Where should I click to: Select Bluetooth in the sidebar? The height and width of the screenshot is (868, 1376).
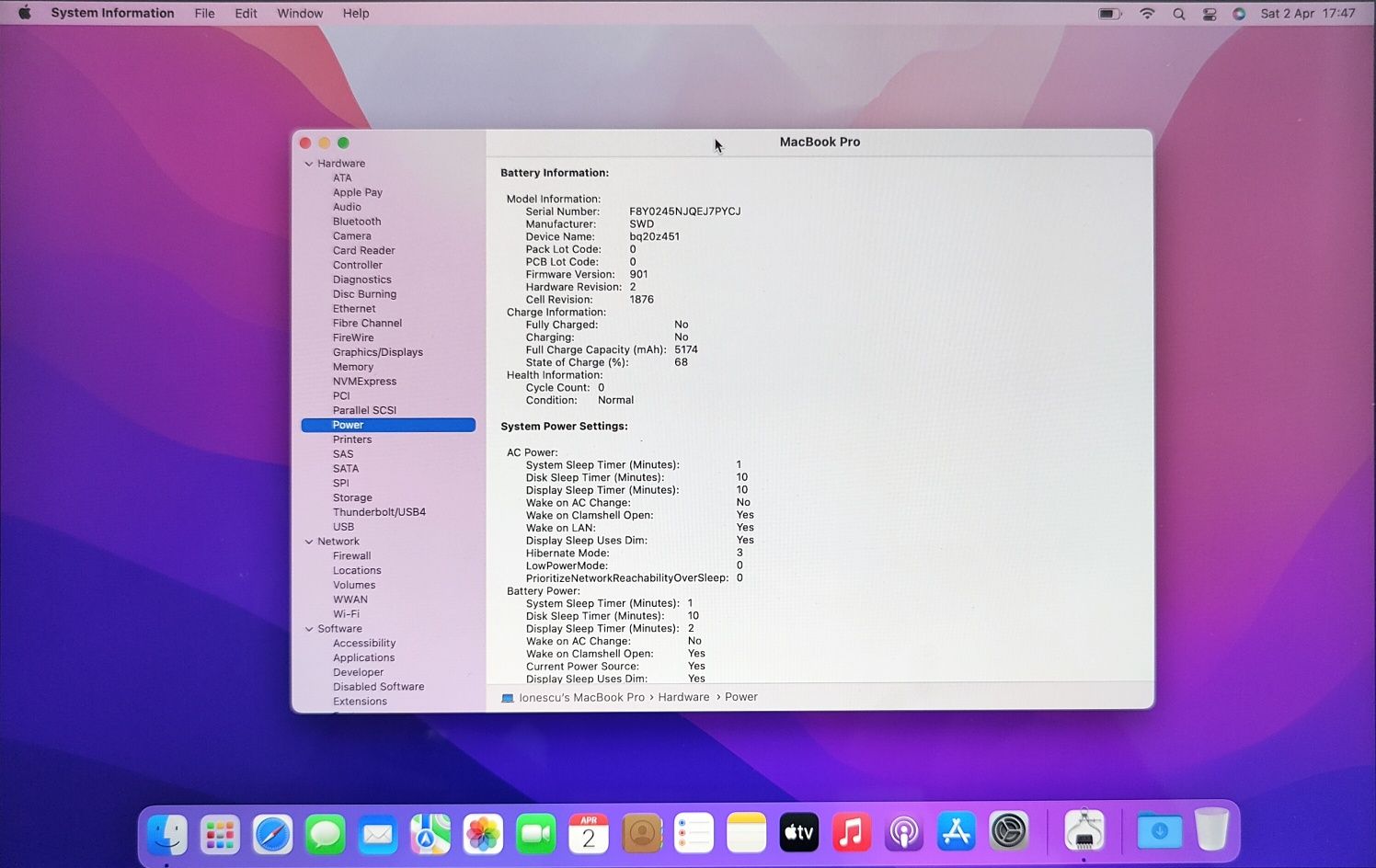[x=357, y=222]
